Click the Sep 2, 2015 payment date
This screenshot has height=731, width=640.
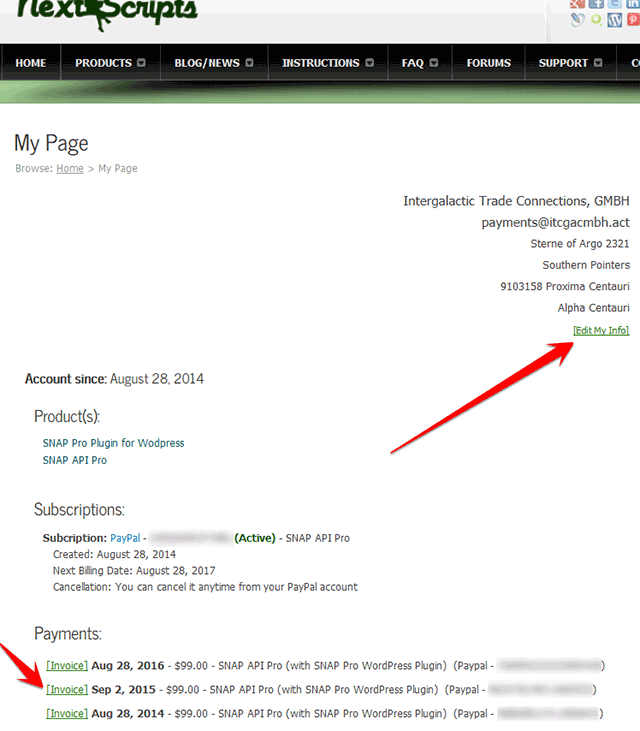(x=124, y=690)
